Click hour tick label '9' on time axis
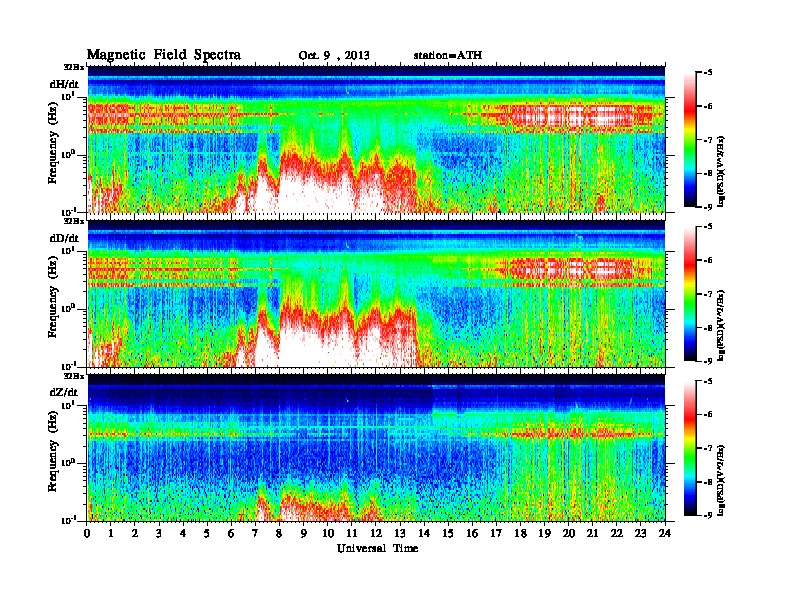792x612 pixels. (304, 533)
